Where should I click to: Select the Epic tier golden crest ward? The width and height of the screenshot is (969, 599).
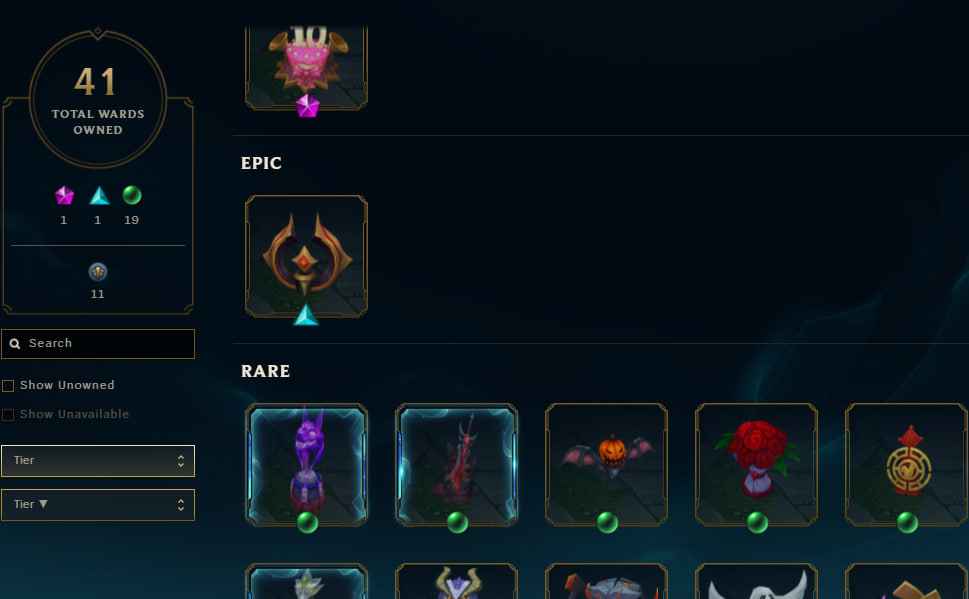307,257
